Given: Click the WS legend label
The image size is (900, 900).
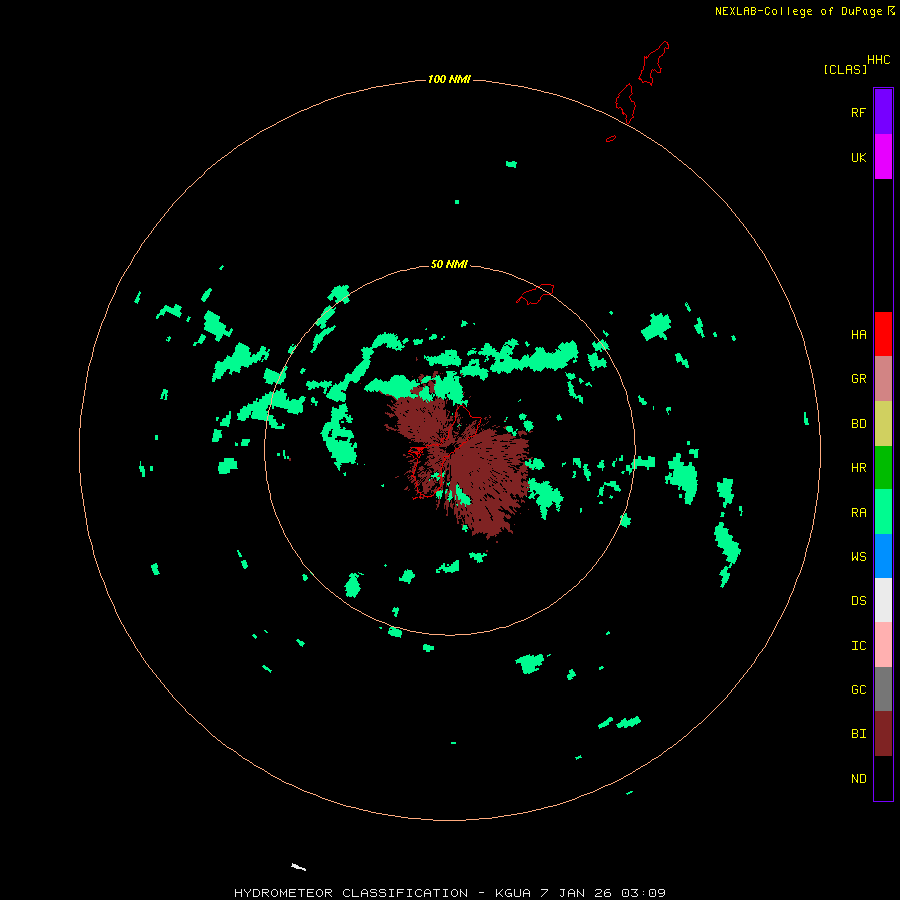Looking at the screenshot, I should click(x=858, y=557).
